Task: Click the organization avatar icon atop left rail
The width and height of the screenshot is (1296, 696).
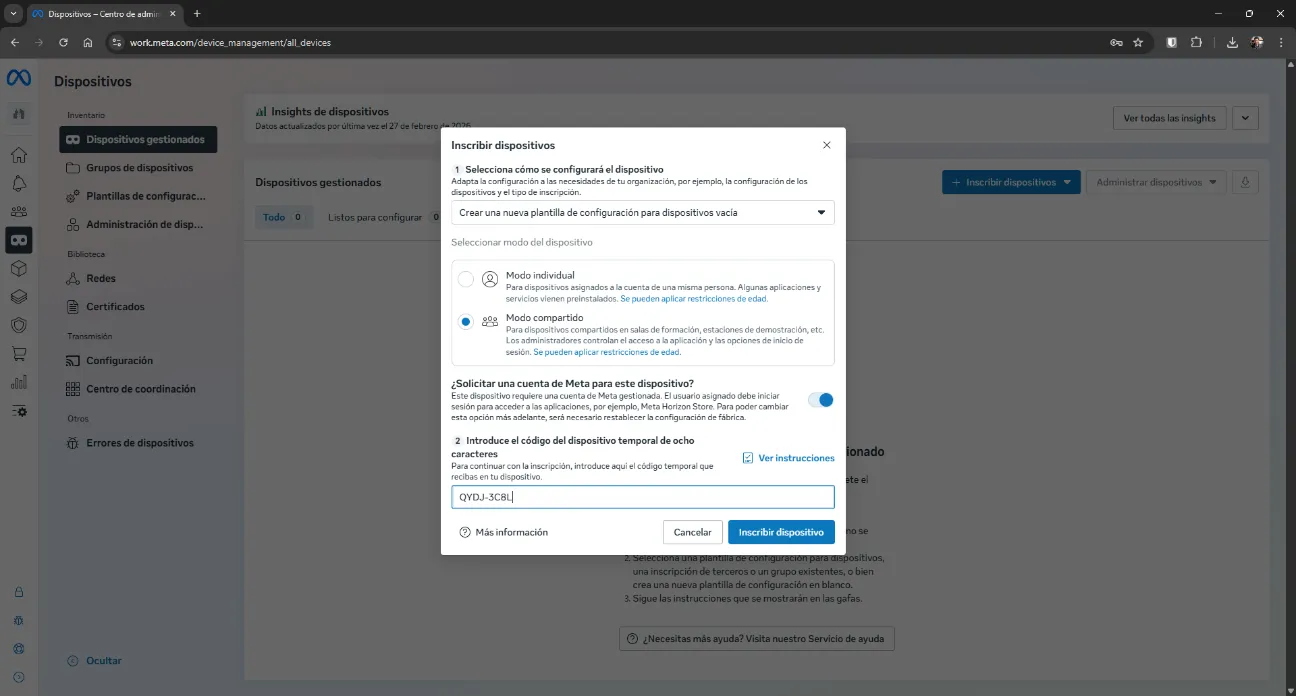Action: click(x=19, y=114)
